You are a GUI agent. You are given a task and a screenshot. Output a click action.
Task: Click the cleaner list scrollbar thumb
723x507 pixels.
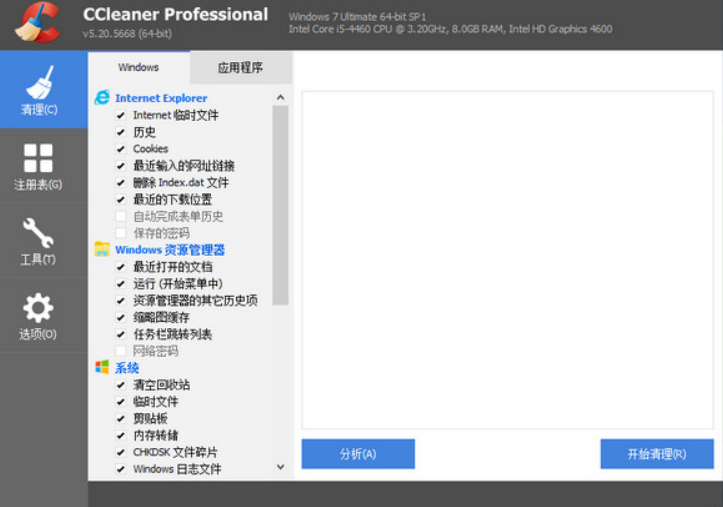click(x=280, y=205)
